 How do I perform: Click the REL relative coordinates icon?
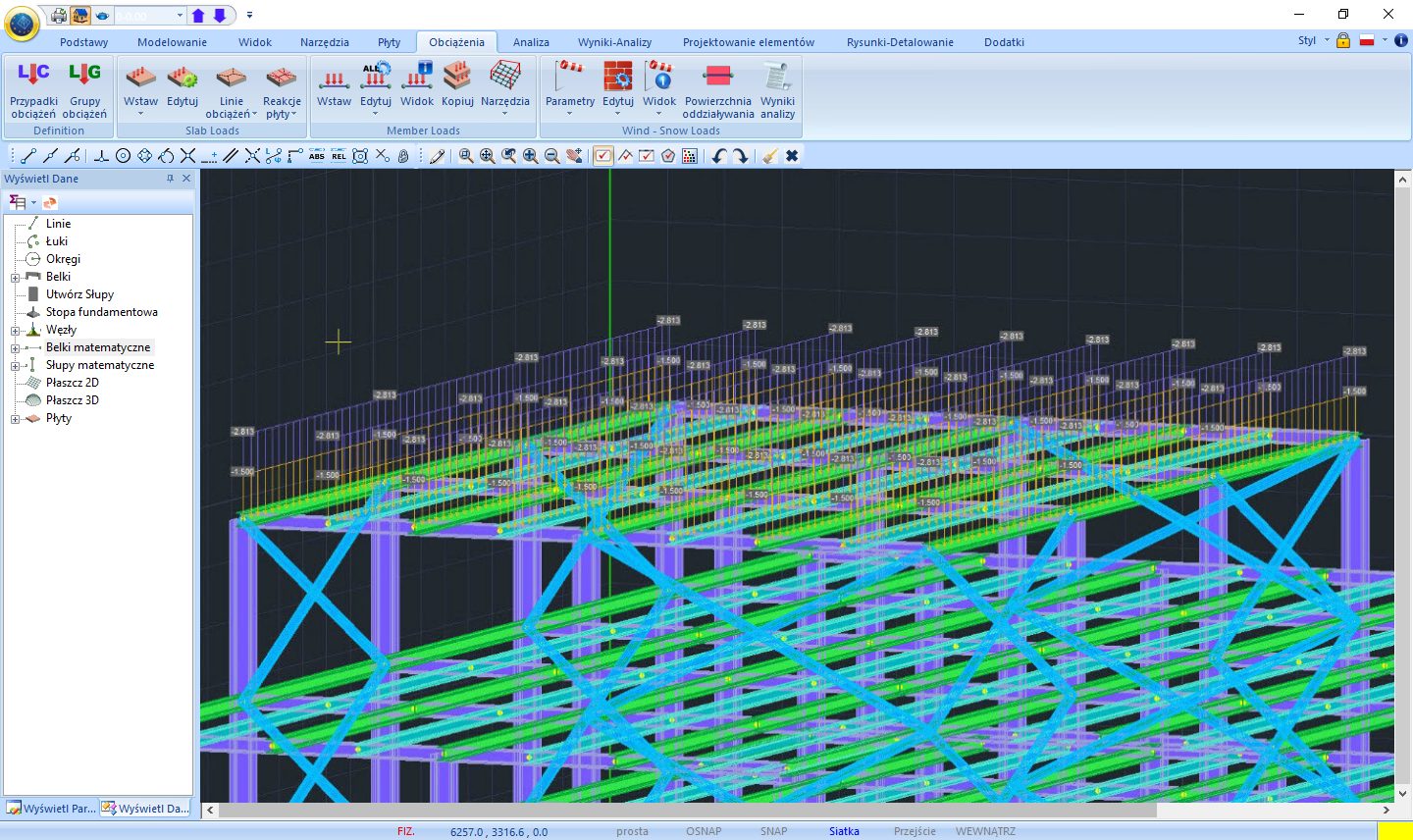point(339,156)
